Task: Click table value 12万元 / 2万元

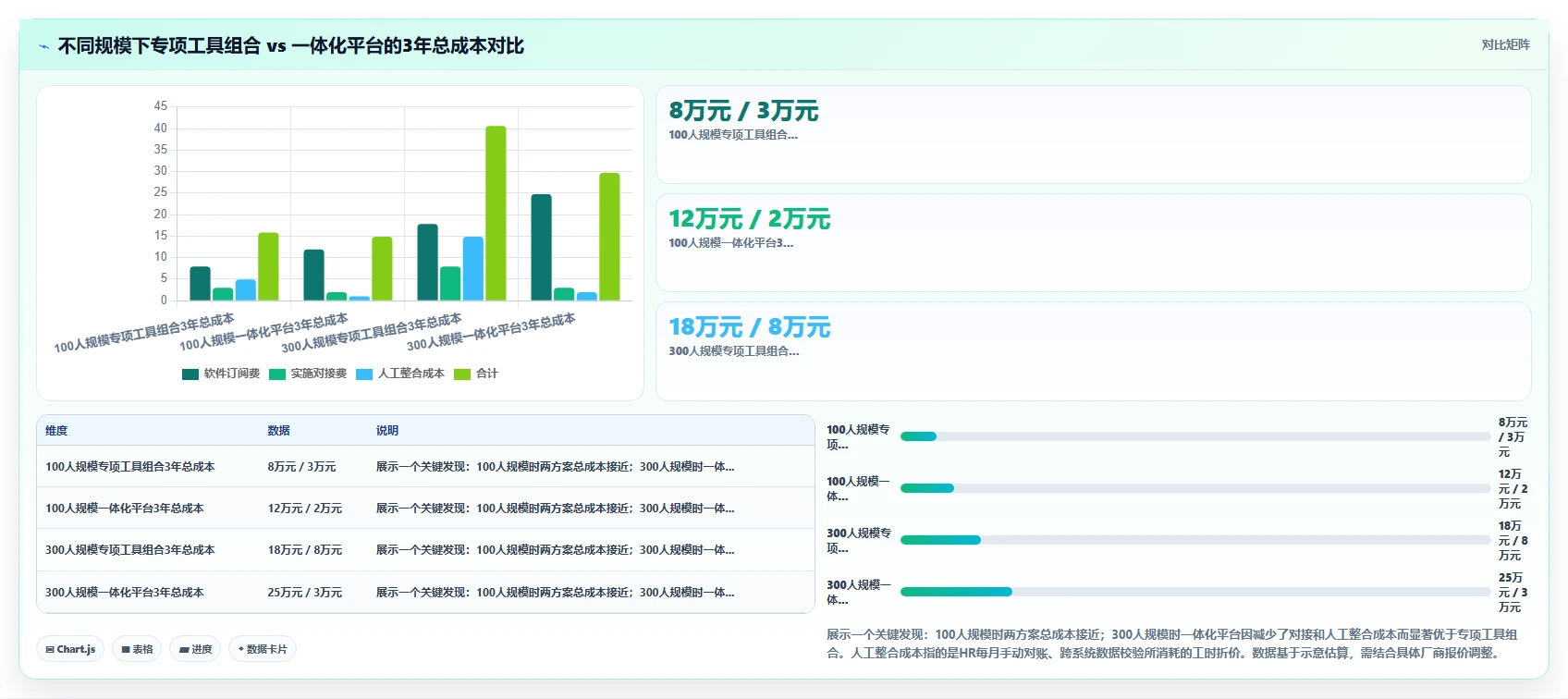Action: [x=305, y=509]
